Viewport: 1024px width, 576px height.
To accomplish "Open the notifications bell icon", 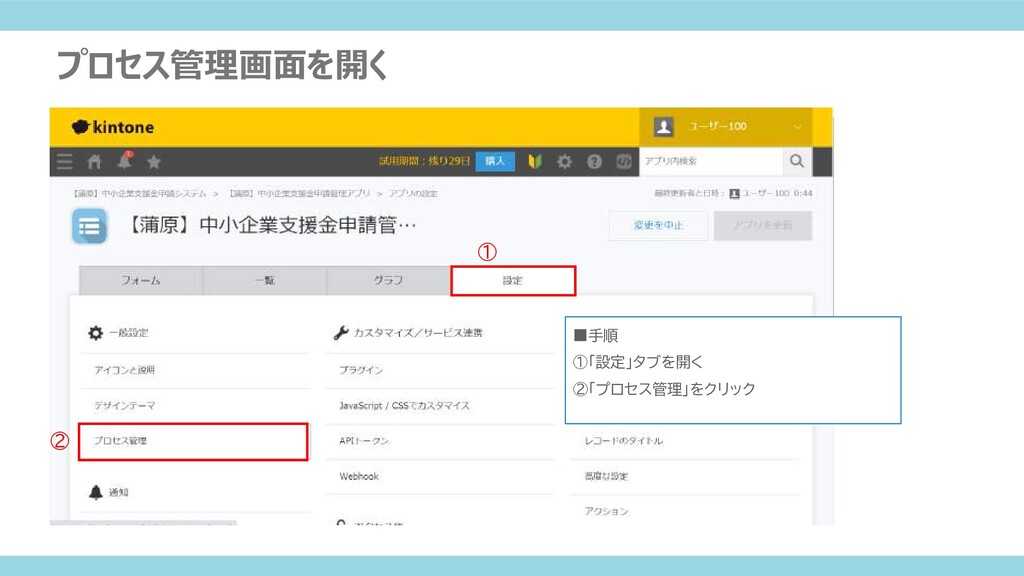I will (x=124, y=161).
